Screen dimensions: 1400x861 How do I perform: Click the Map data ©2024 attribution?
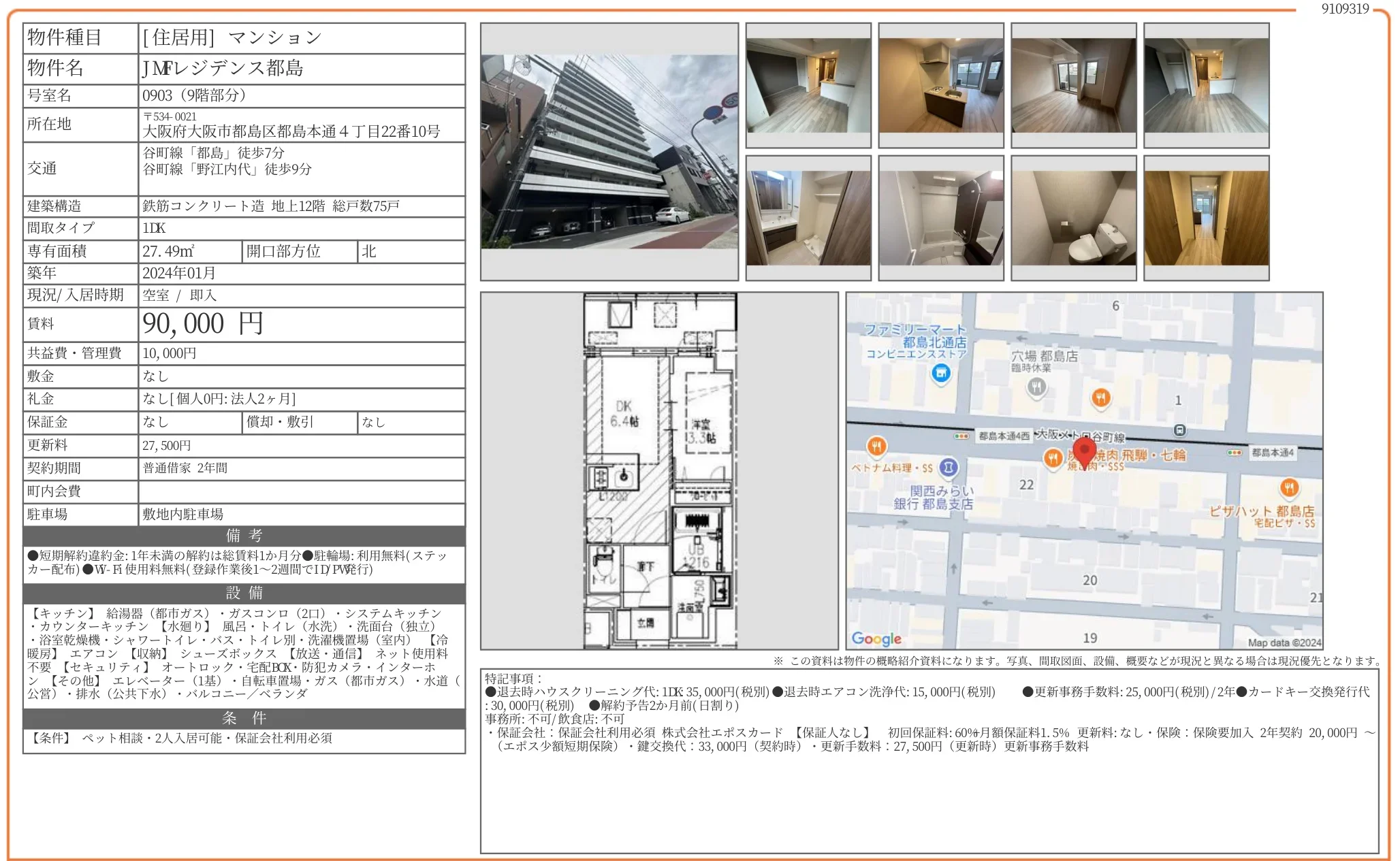pos(1284,642)
